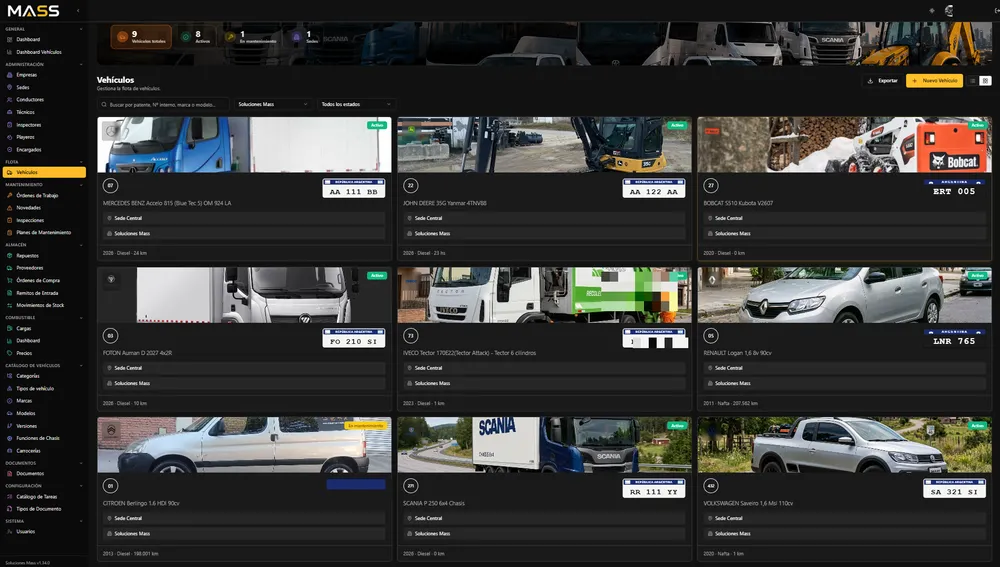This screenshot has width=1000, height=567.
Task: Switch to grid view layout
Action: tap(985, 81)
